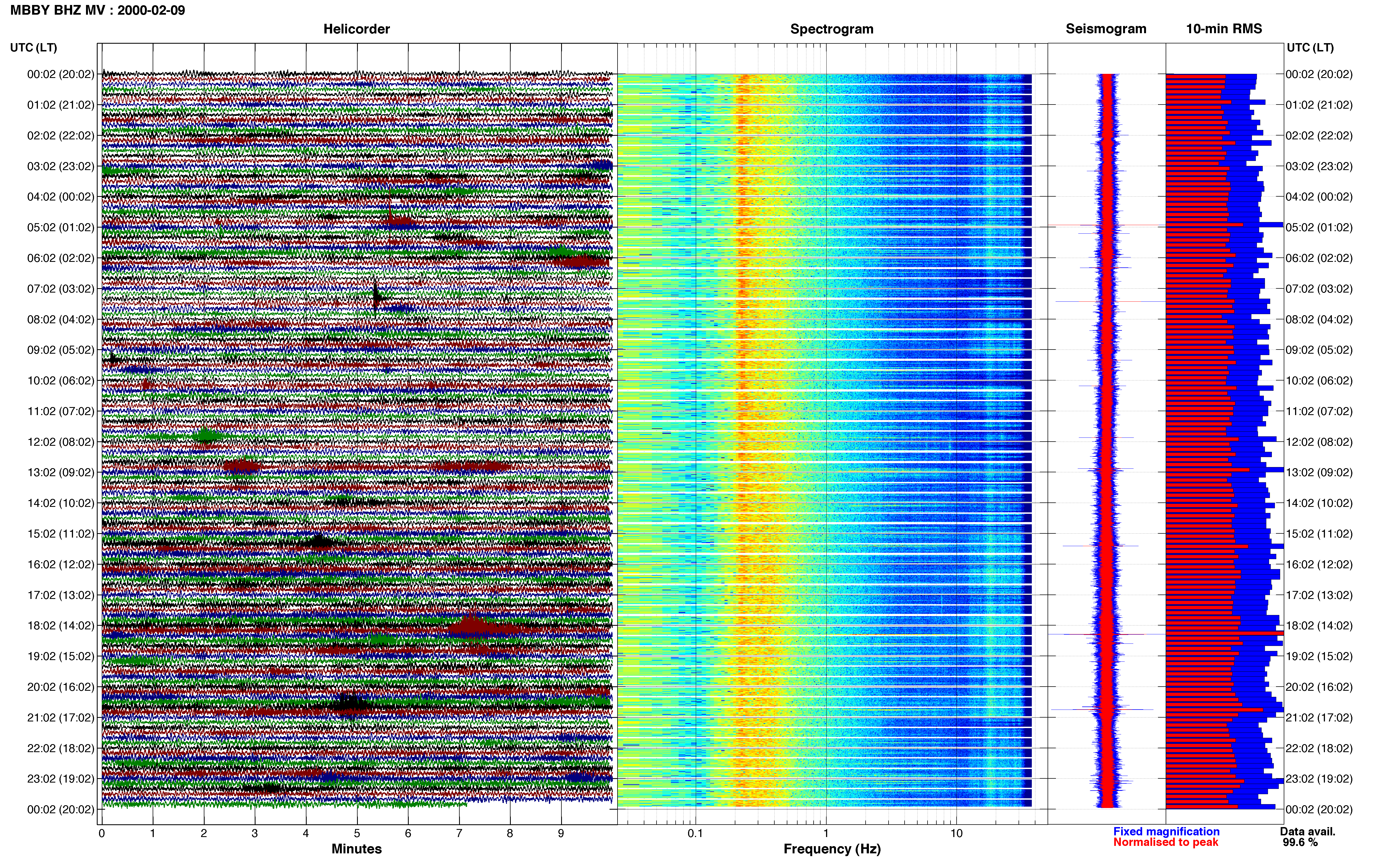
Task: Click the right UTC (LT) axis label
Action: (1310, 48)
